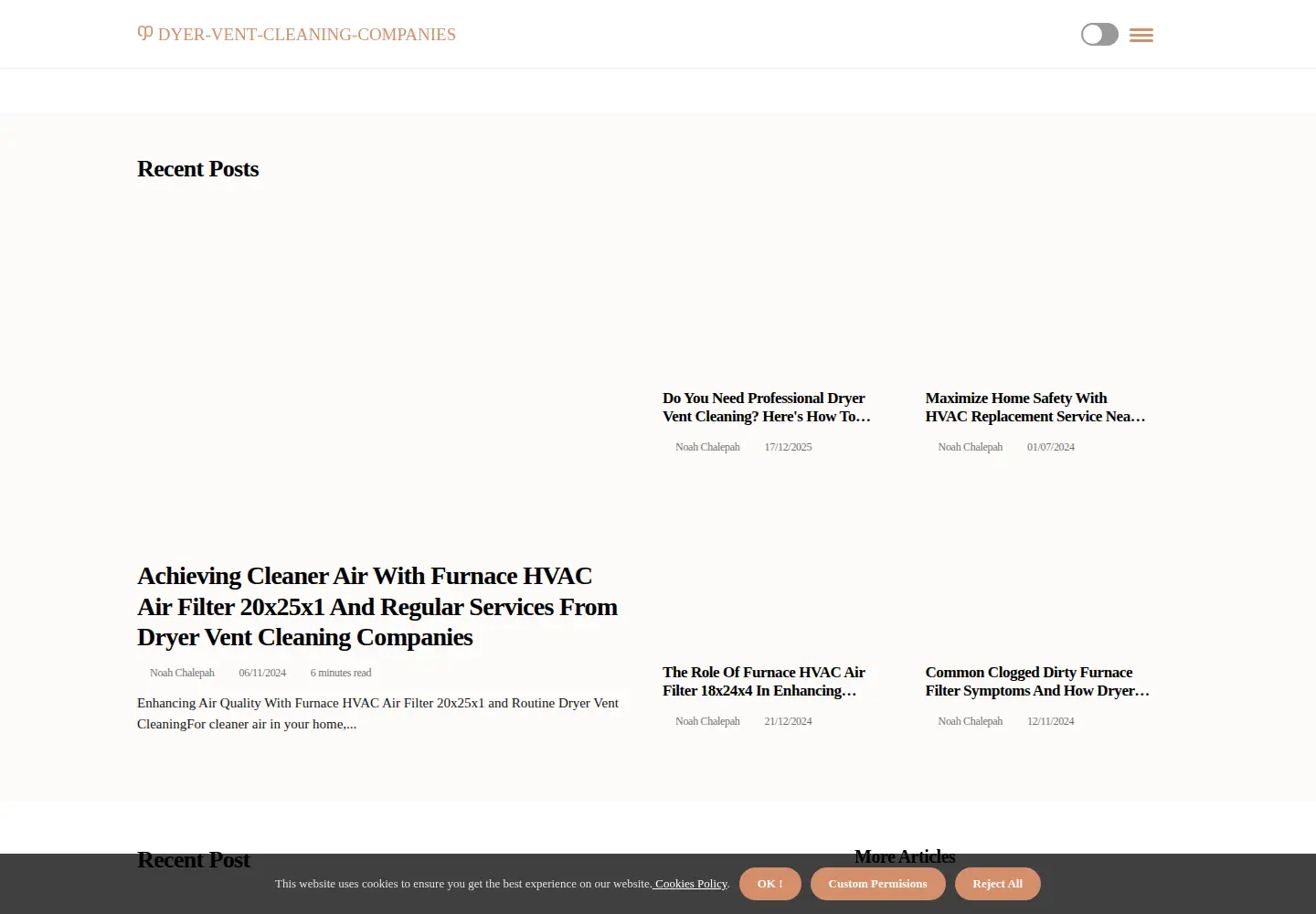Click author Noah Chalepah dated 21/12/2024

pyautogui.click(x=707, y=721)
